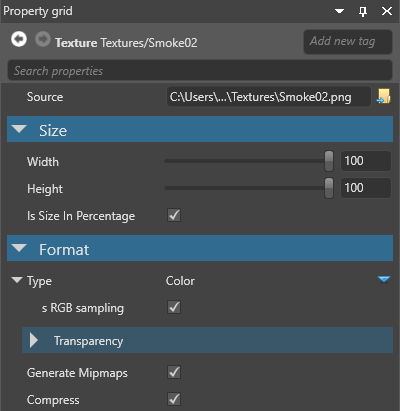Viewport: 400px width, 411px height.
Task: Click the Add new tag field
Action: (x=348, y=42)
